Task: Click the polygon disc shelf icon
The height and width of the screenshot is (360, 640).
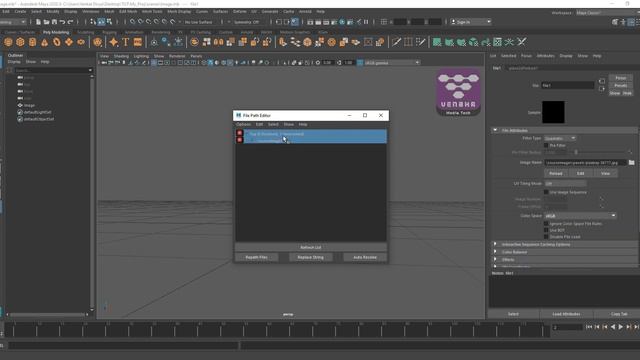Action: 81,42
